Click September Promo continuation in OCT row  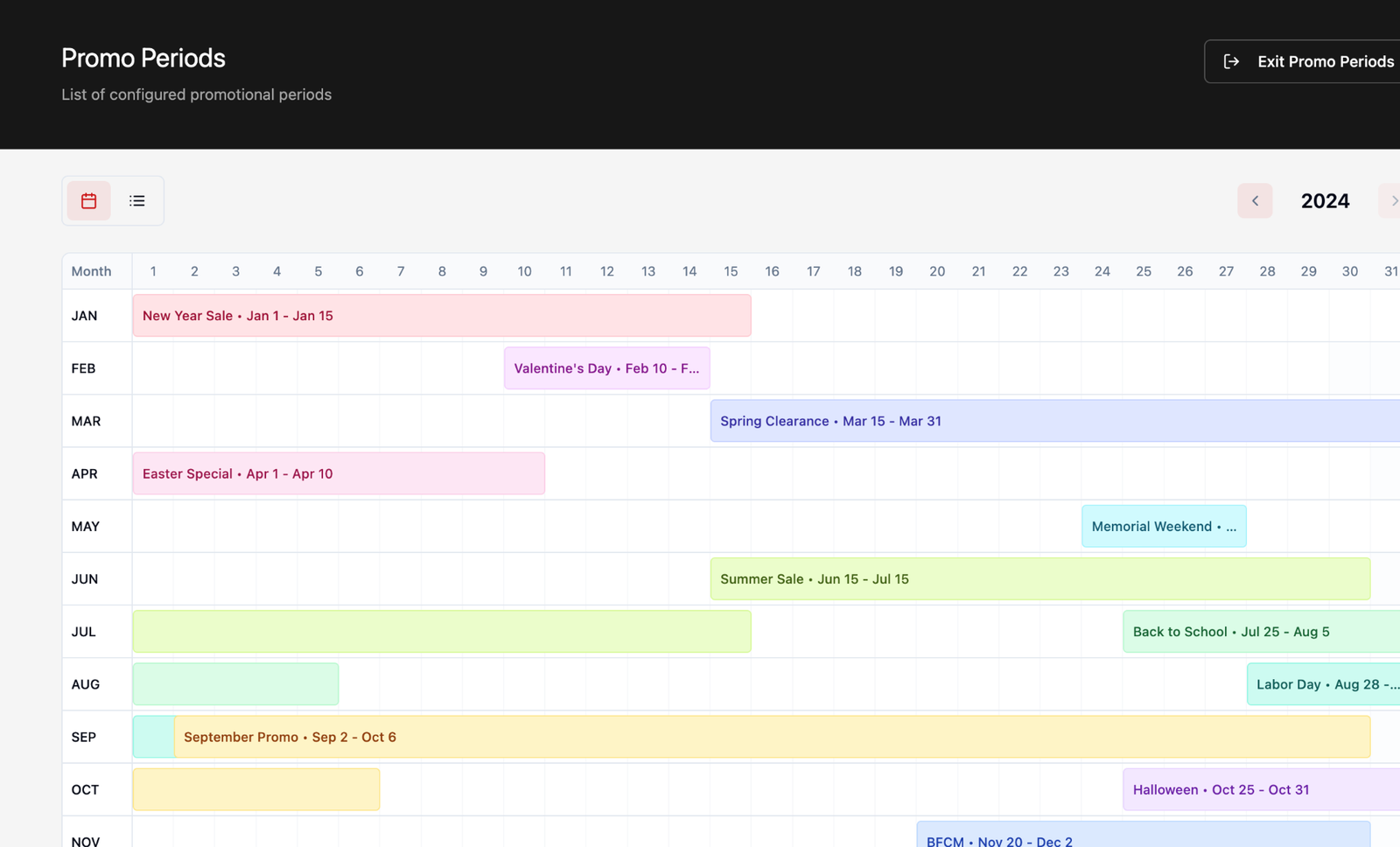click(256, 789)
